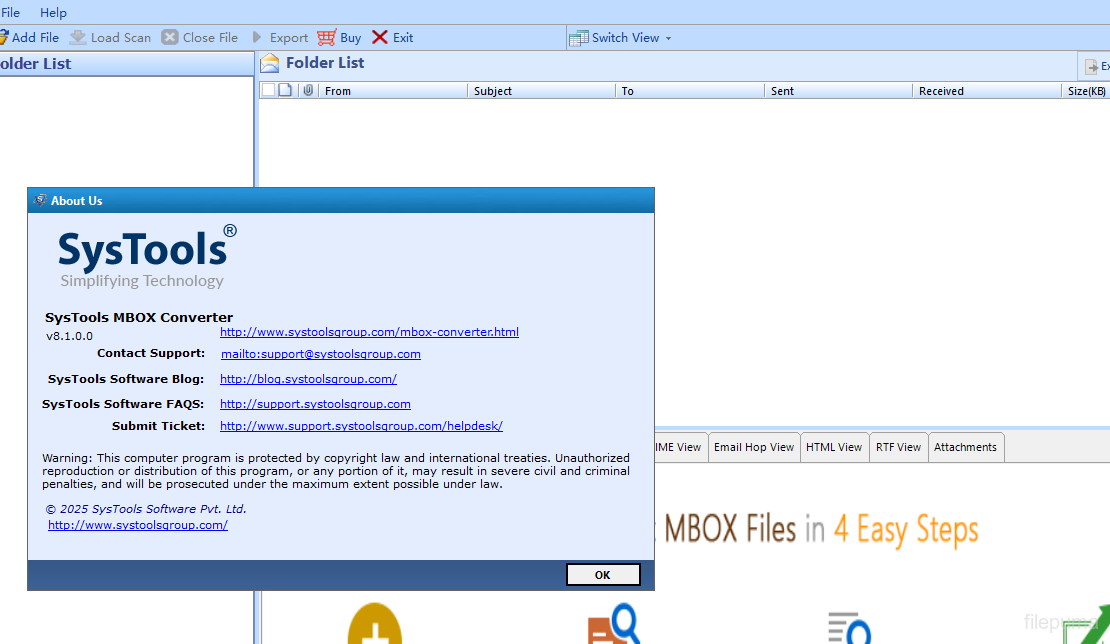
Task: Open the mbox-converter.html product link
Action: click(x=369, y=332)
